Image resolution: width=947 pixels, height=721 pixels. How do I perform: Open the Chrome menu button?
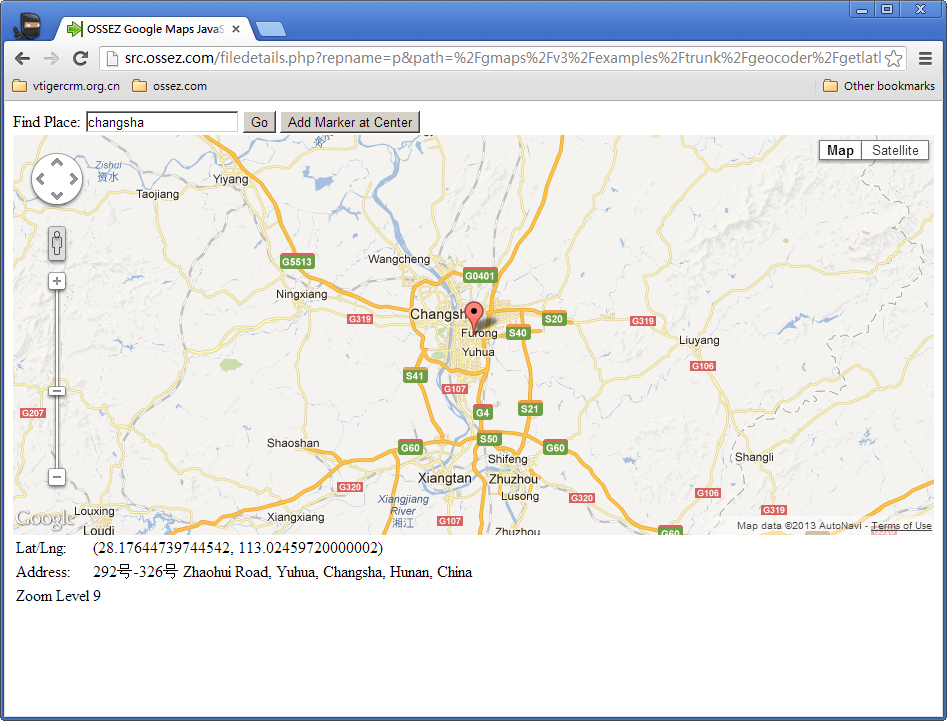click(925, 58)
